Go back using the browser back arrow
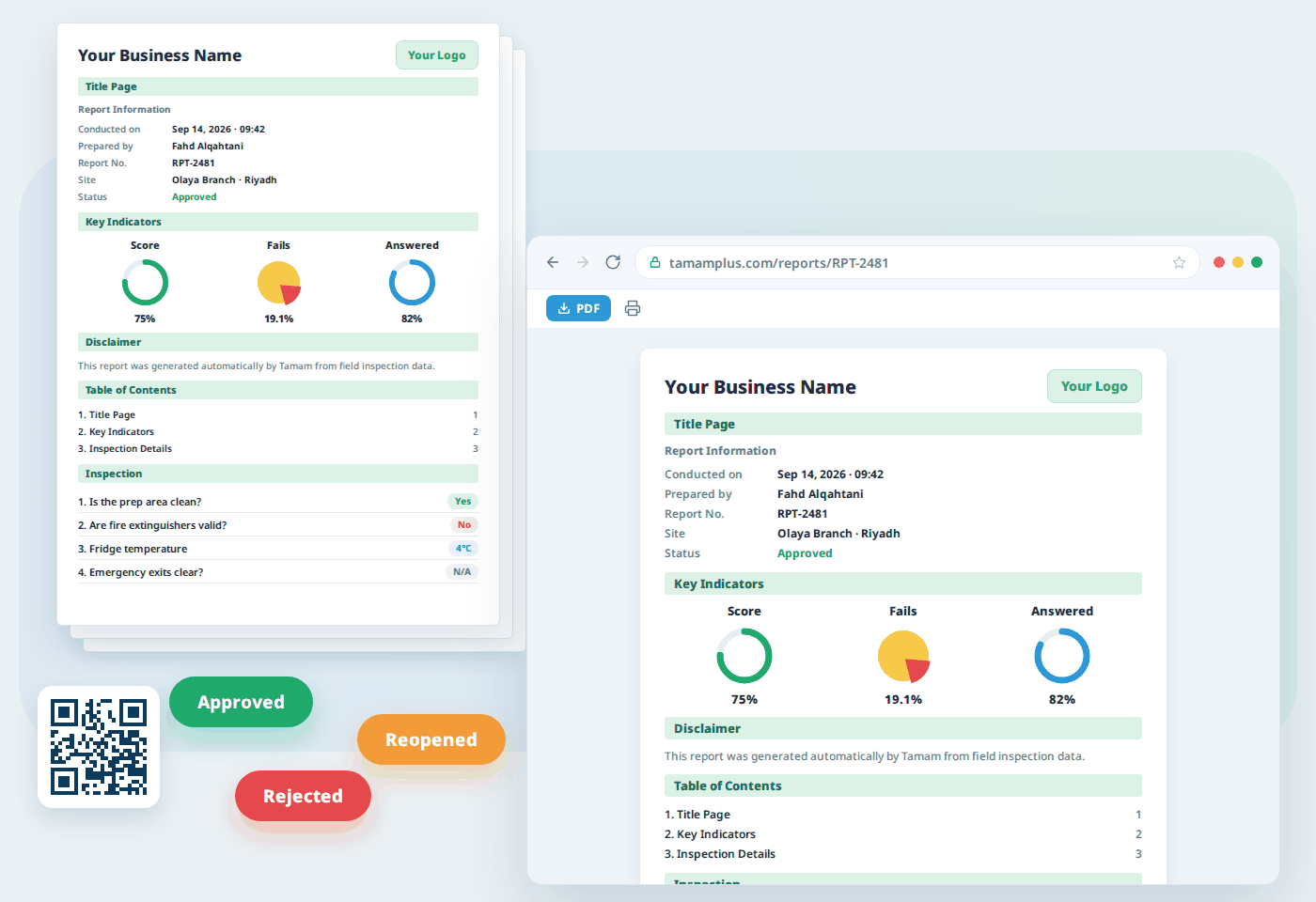Screen dimensions: 1316x902 coord(553,262)
